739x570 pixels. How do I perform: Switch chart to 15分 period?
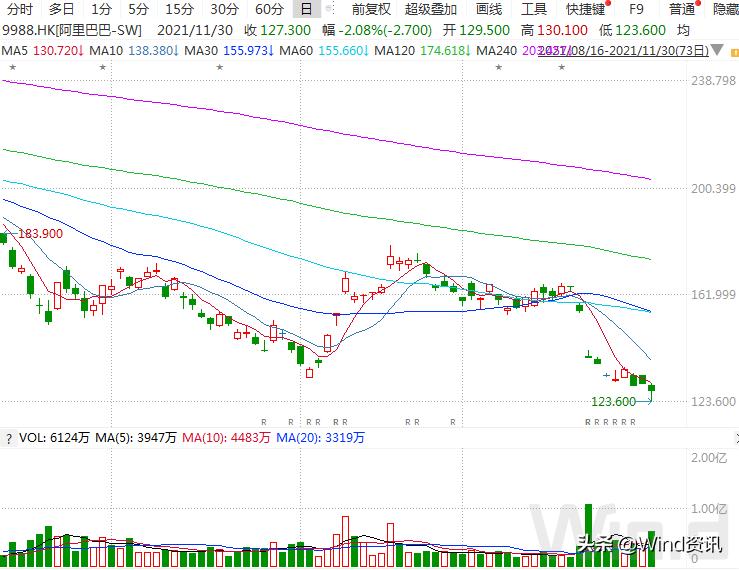coord(180,9)
